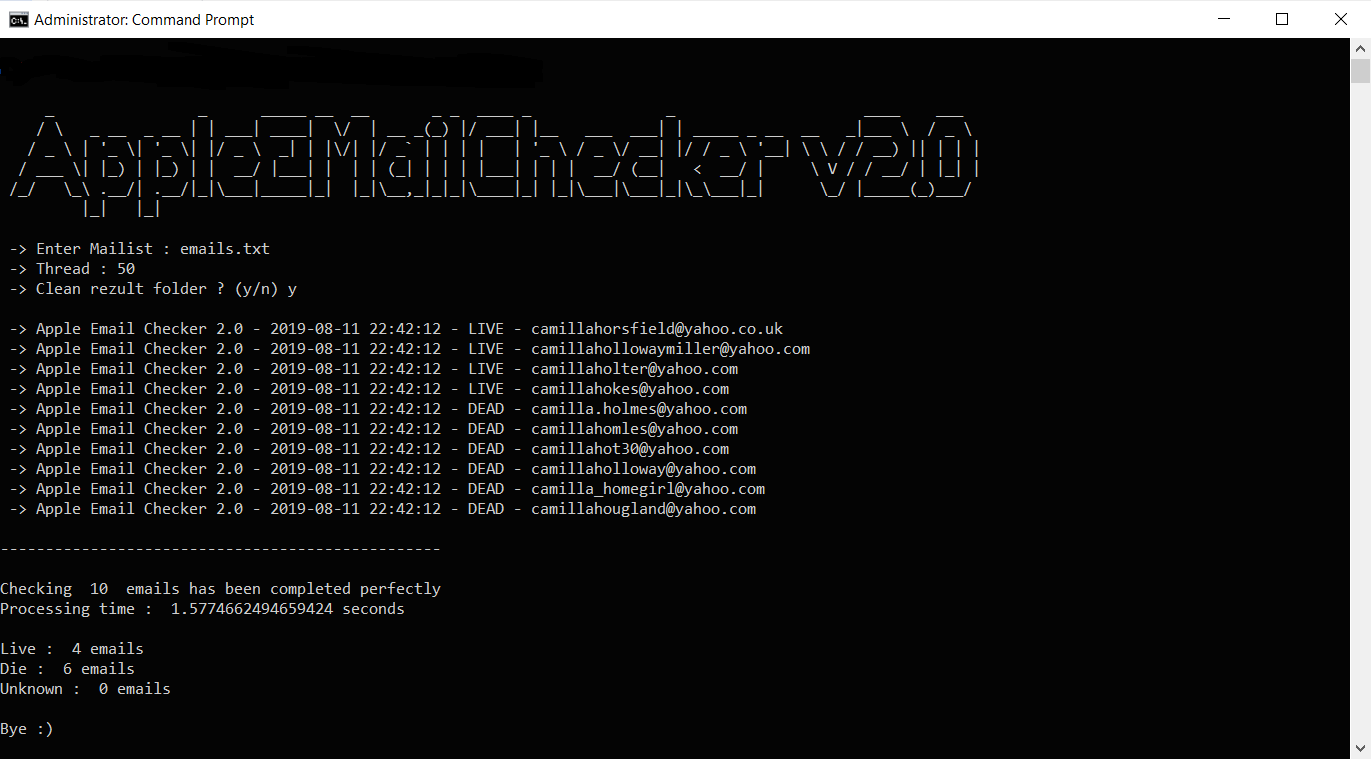Click the Thread : 50 line
1371x759 pixels.
tap(72, 269)
